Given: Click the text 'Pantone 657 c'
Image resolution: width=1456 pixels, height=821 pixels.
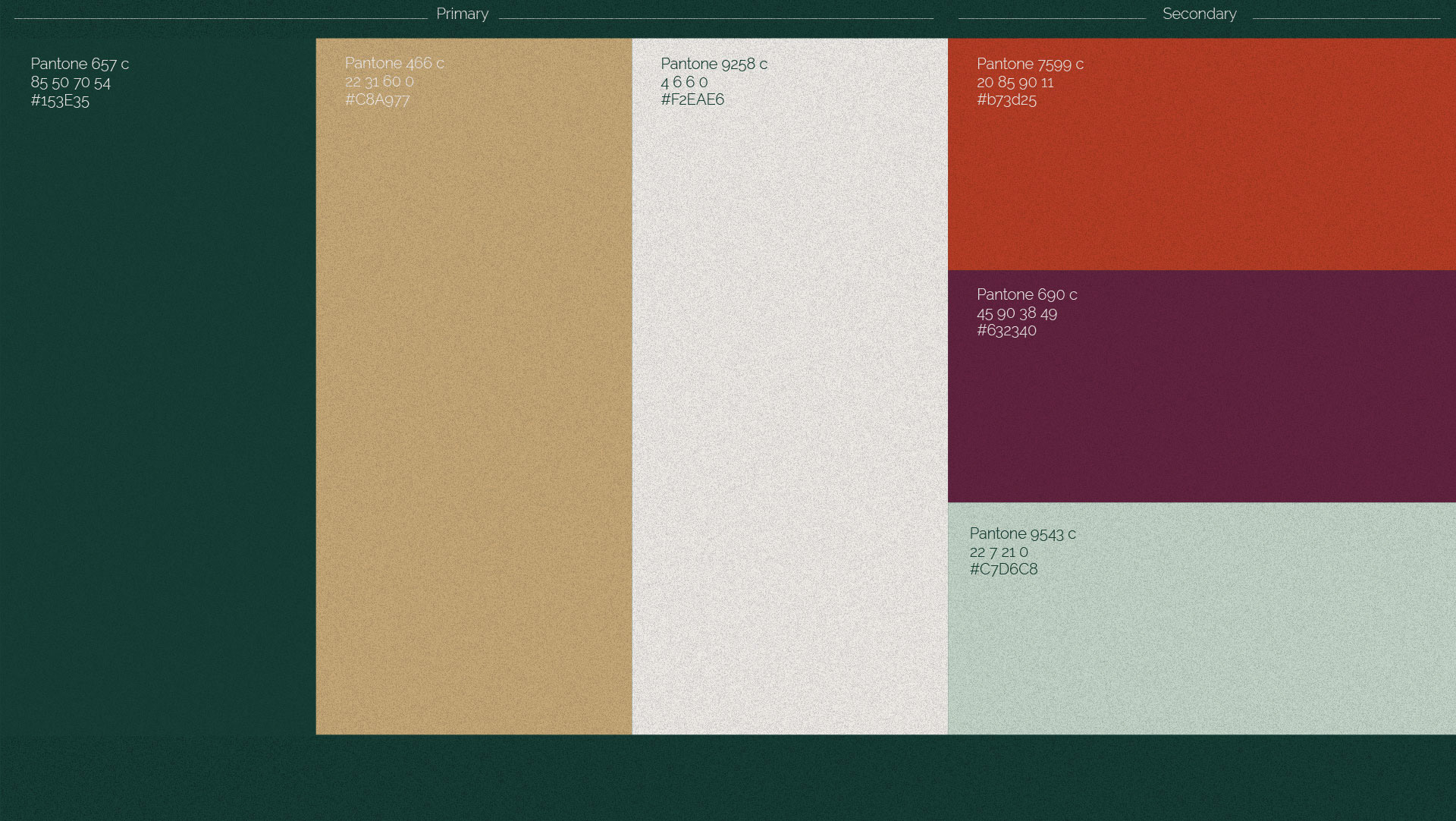Looking at the screenshot, I should pyautogui.click(x=80, y=64).
